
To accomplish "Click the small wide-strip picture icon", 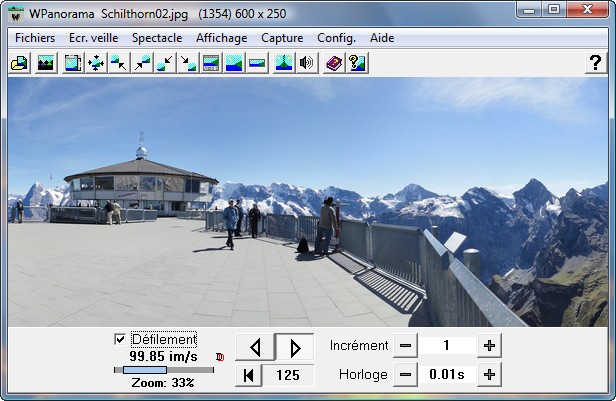I will tap(257, 63).
